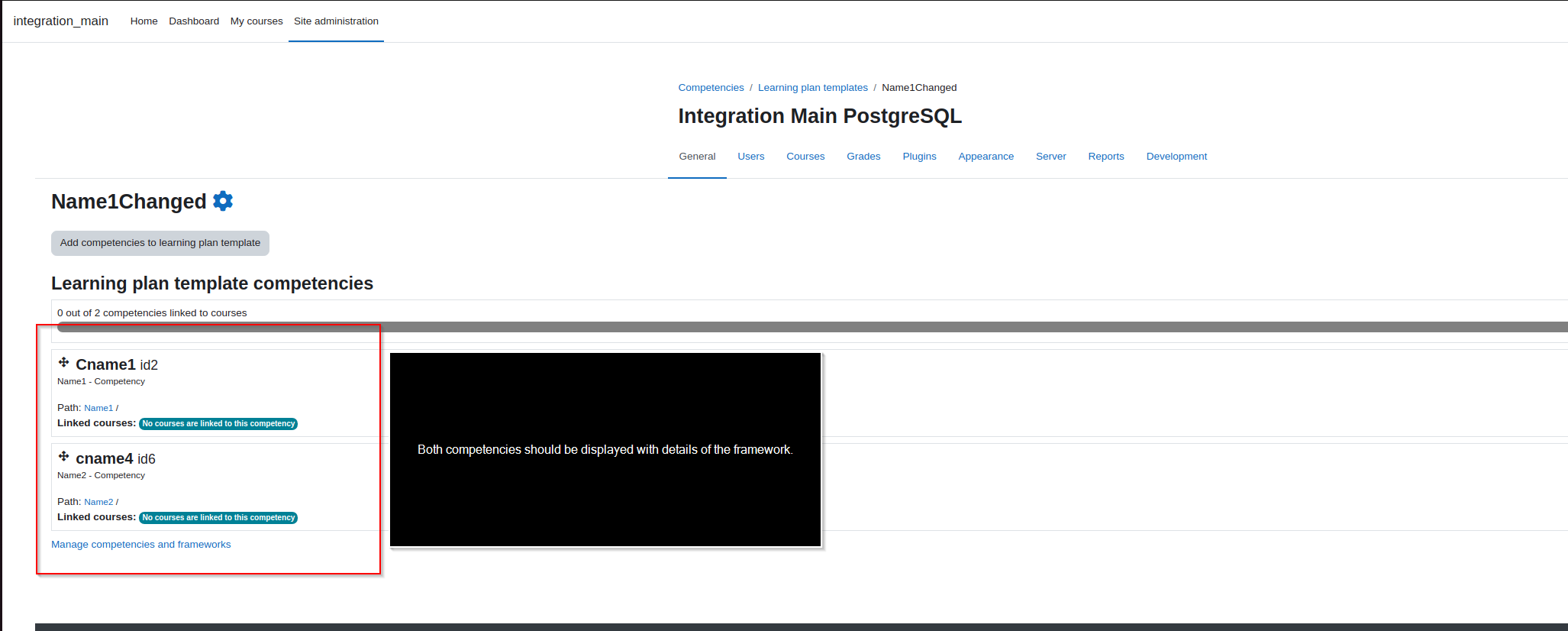Switch to the Appearance admin tab
Screen dimensions: 1568x631
(x=986, y=157)
